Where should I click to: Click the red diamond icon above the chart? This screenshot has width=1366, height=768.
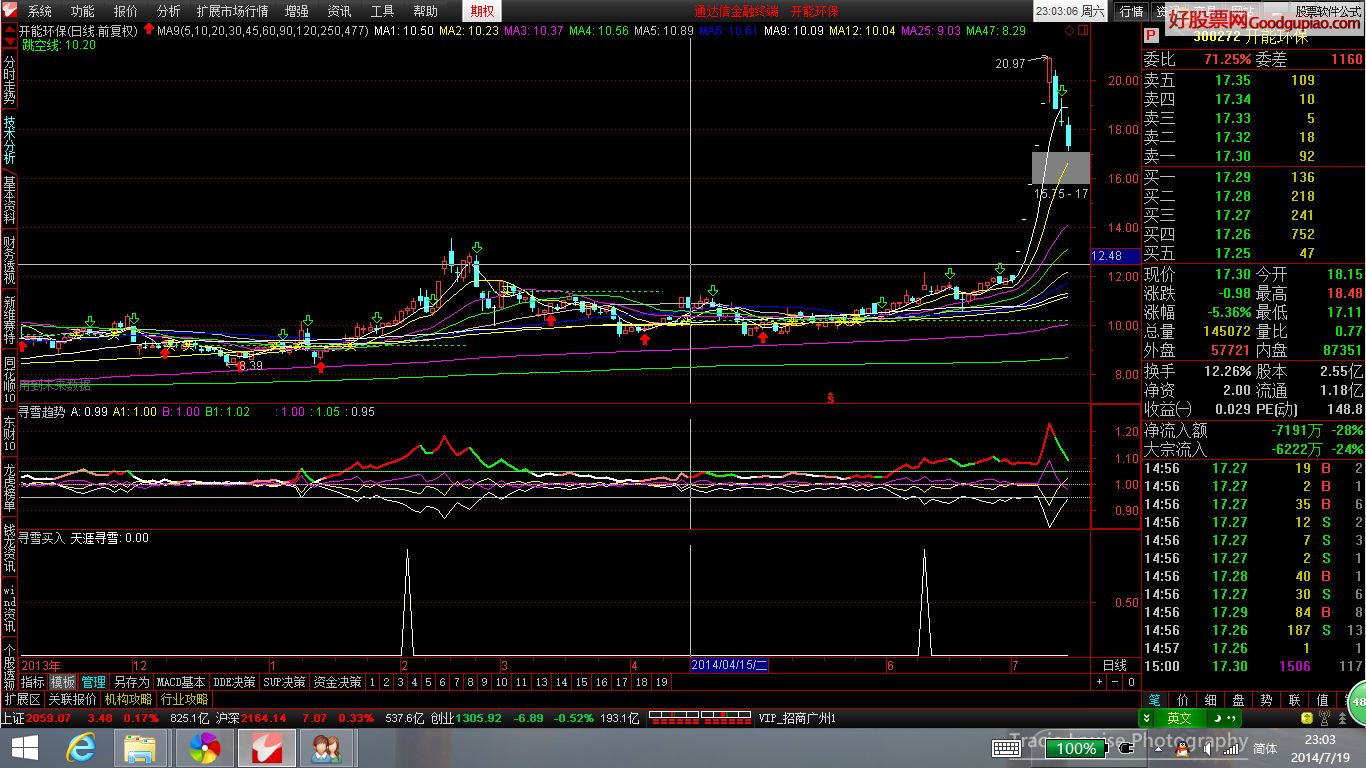[x=1069, y=31]
